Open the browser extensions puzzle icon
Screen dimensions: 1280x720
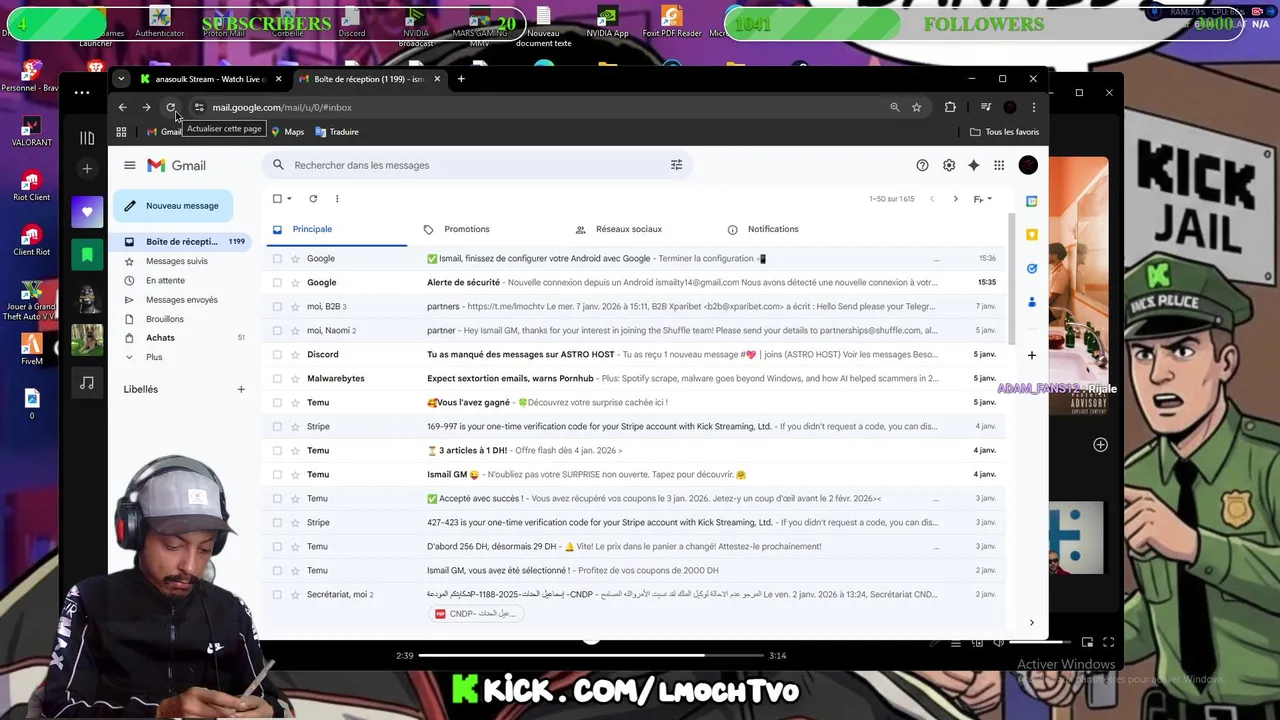tap(950, 107)
